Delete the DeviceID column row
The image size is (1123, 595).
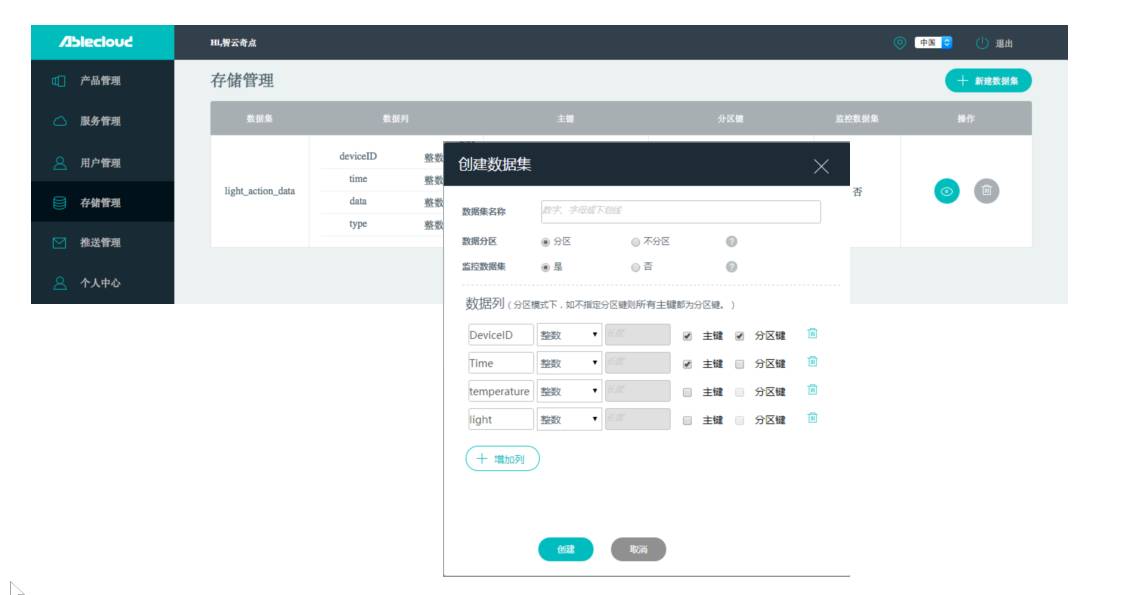click(x=812, y=334)
